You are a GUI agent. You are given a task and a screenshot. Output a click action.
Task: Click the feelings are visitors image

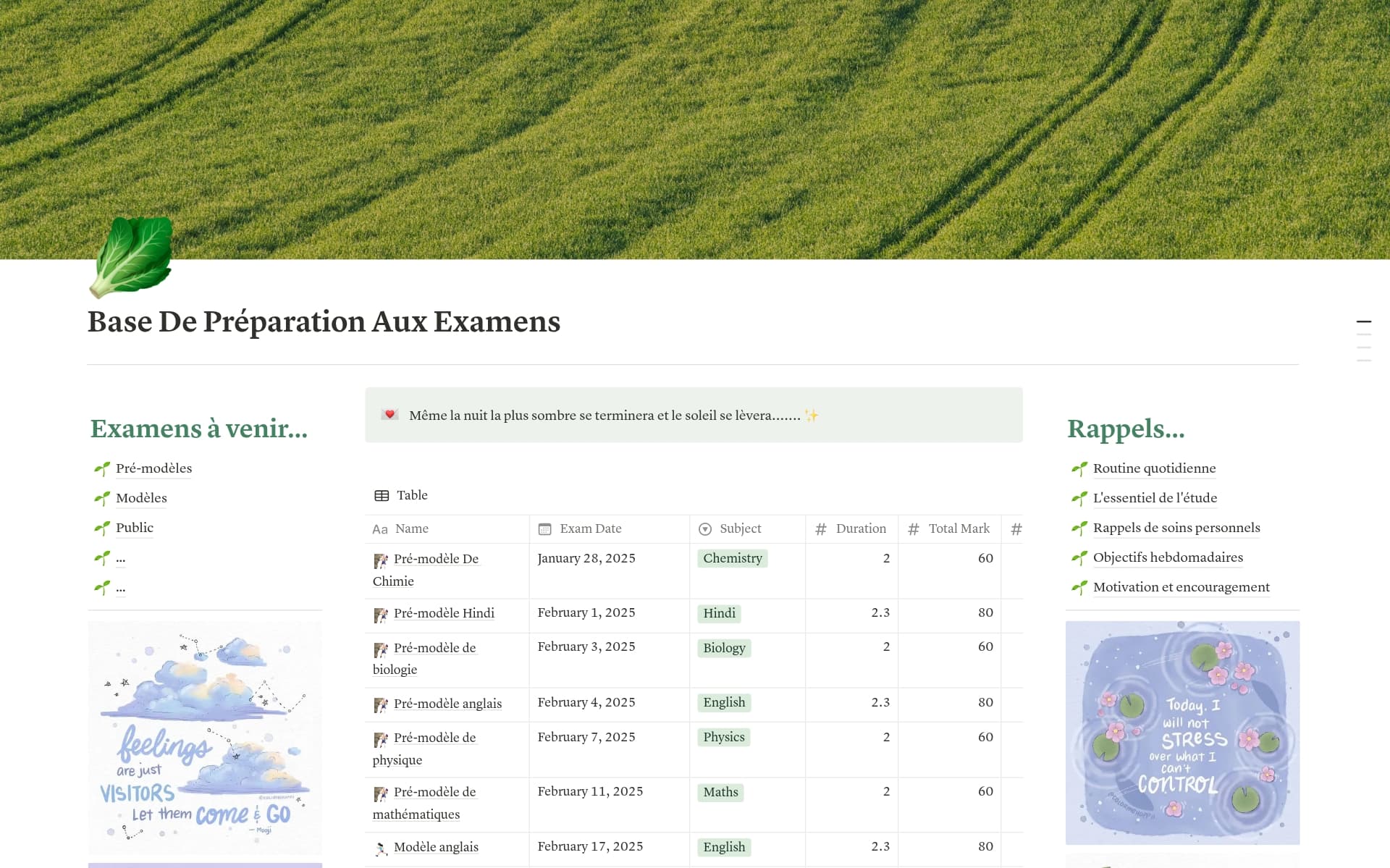(x=205, y=737)
